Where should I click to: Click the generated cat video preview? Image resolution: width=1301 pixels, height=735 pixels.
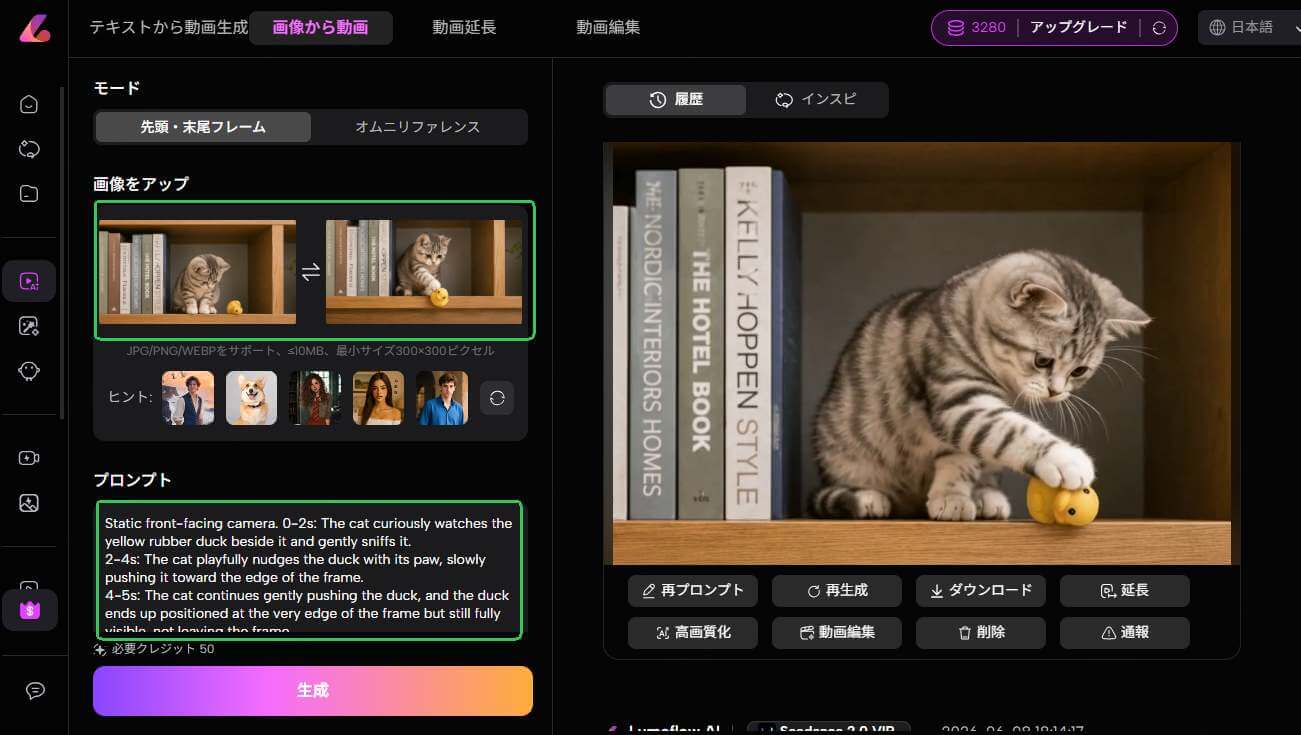922,353
